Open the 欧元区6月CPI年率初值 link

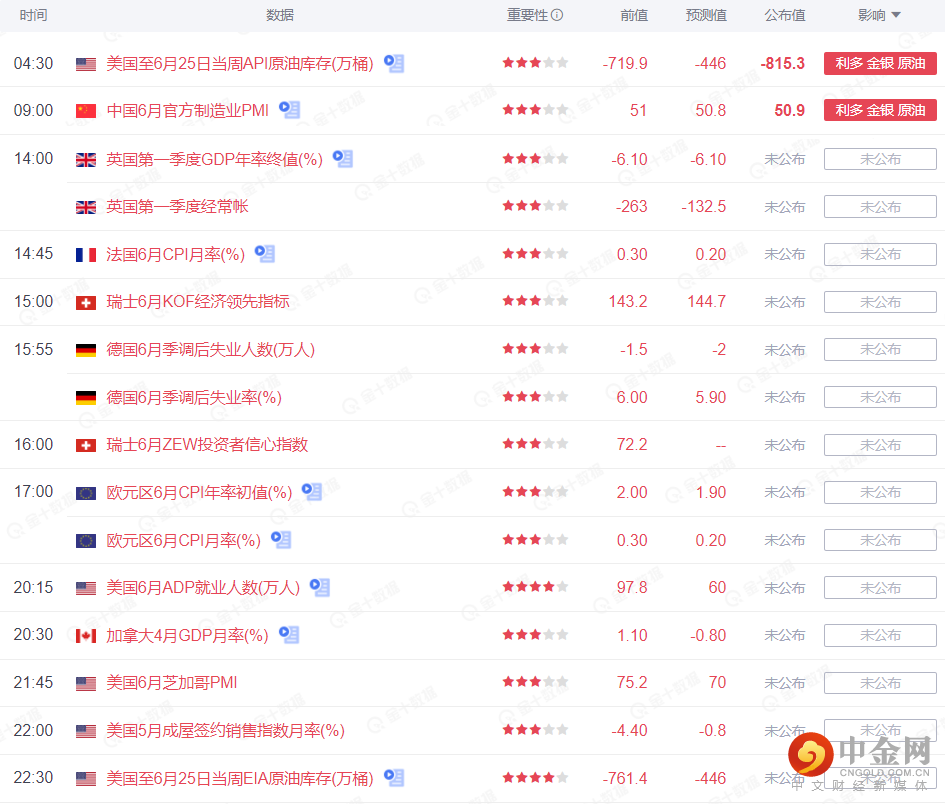point(199,492)
